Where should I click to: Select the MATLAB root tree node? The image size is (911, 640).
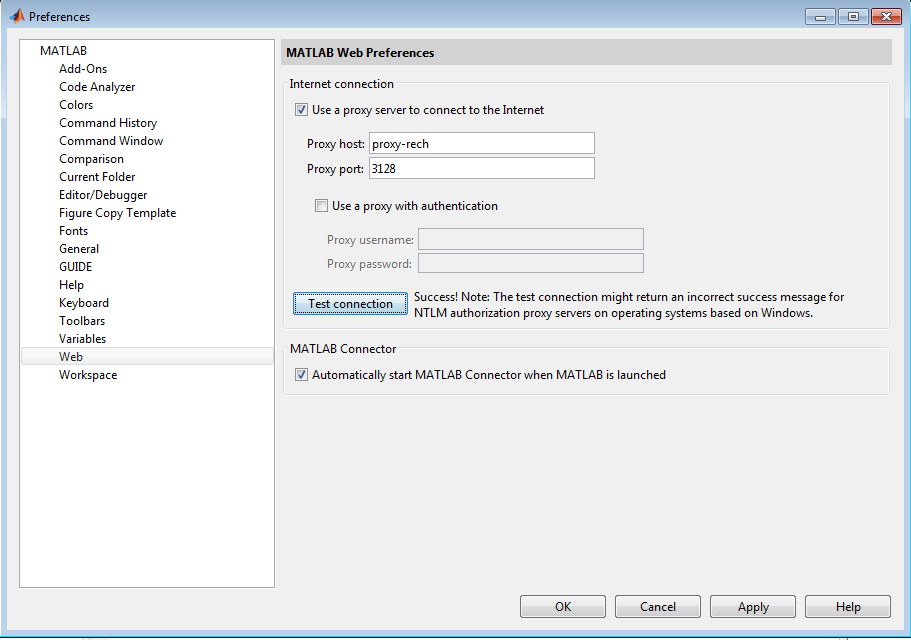[x=63, y=51]
